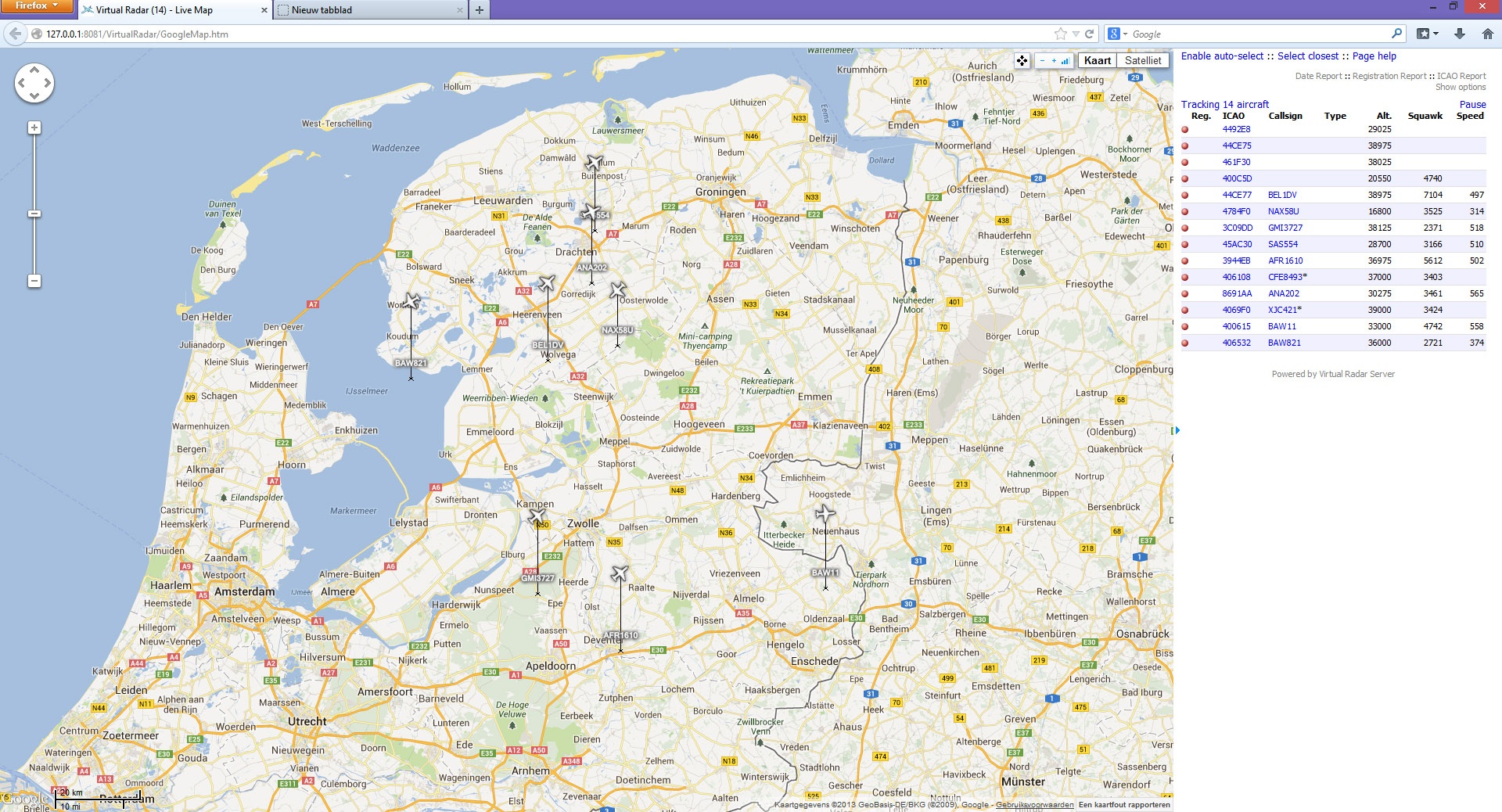Open the Date Report link
This screenshot has width=1502, height=812.
click(x=1318, y=76)
